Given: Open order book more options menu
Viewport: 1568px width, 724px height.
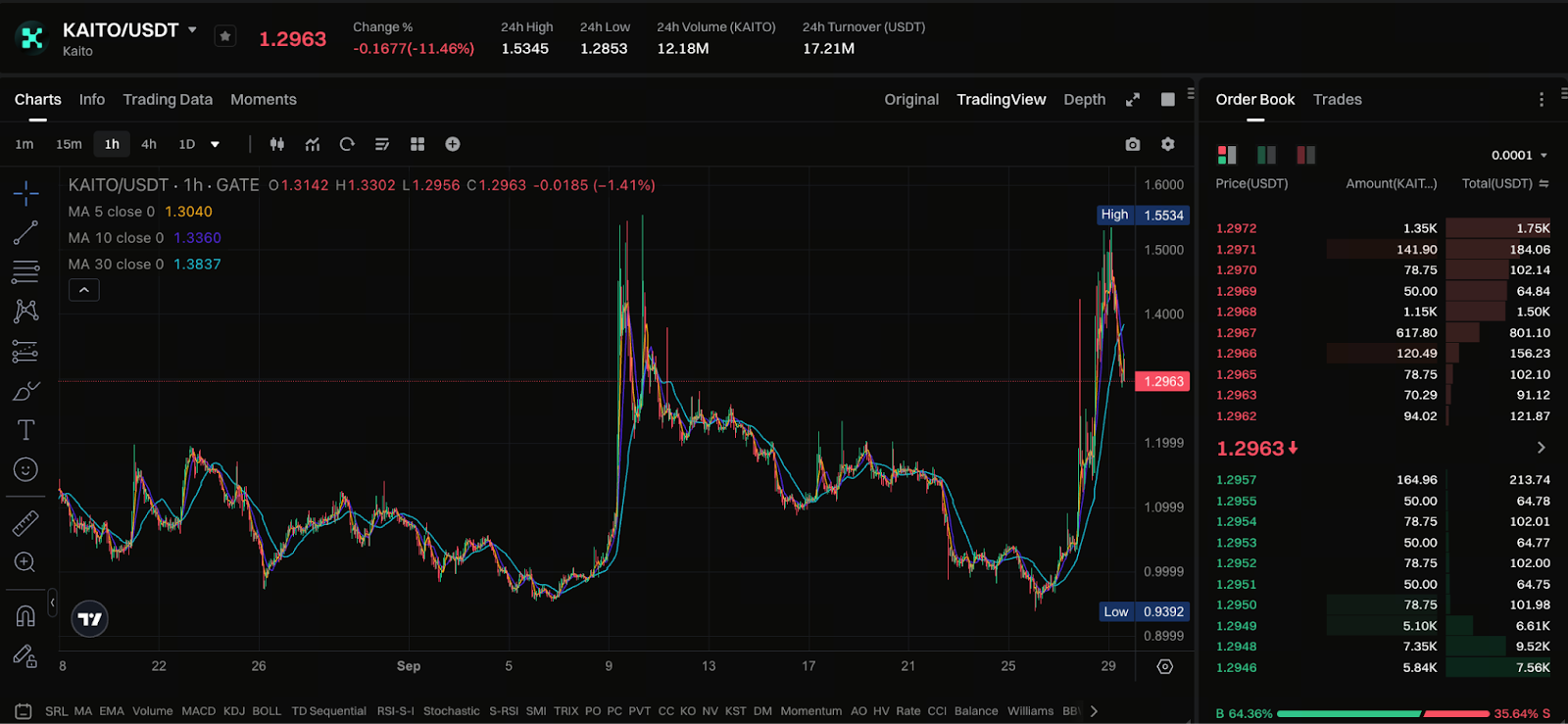Looking at the screenshot, I should pos(1542,100).
